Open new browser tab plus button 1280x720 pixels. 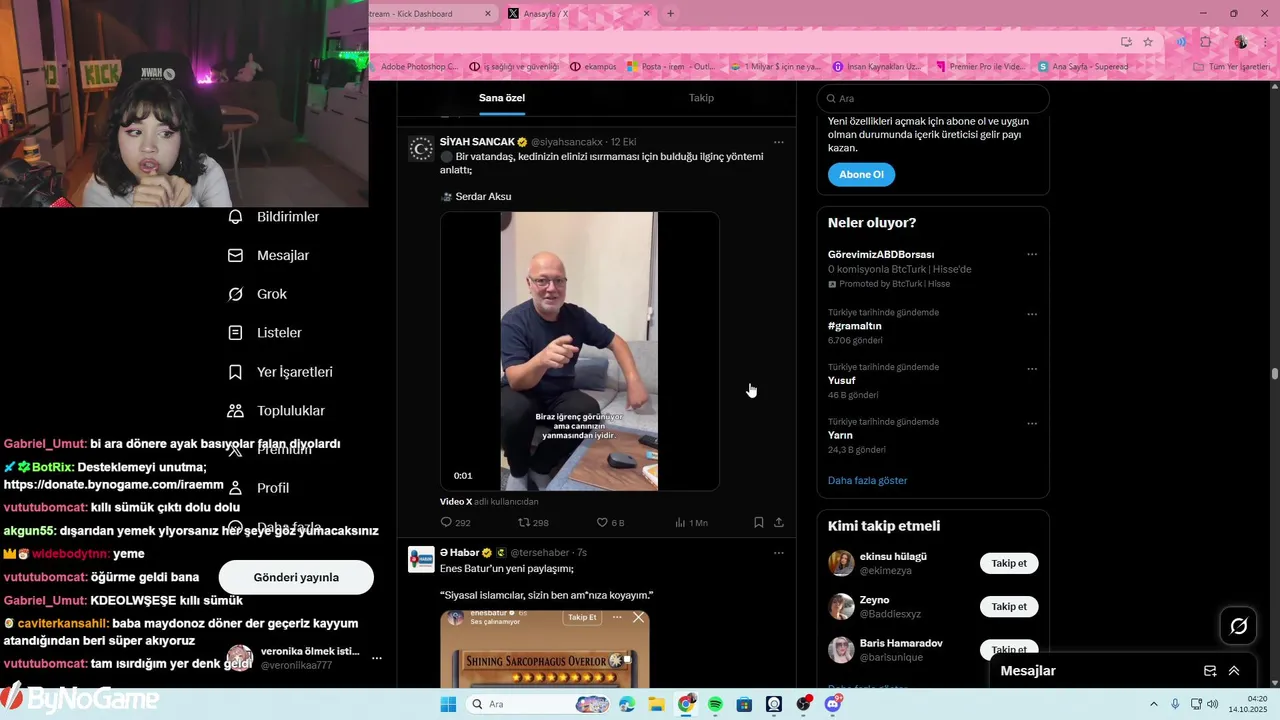tap(670, 14)
